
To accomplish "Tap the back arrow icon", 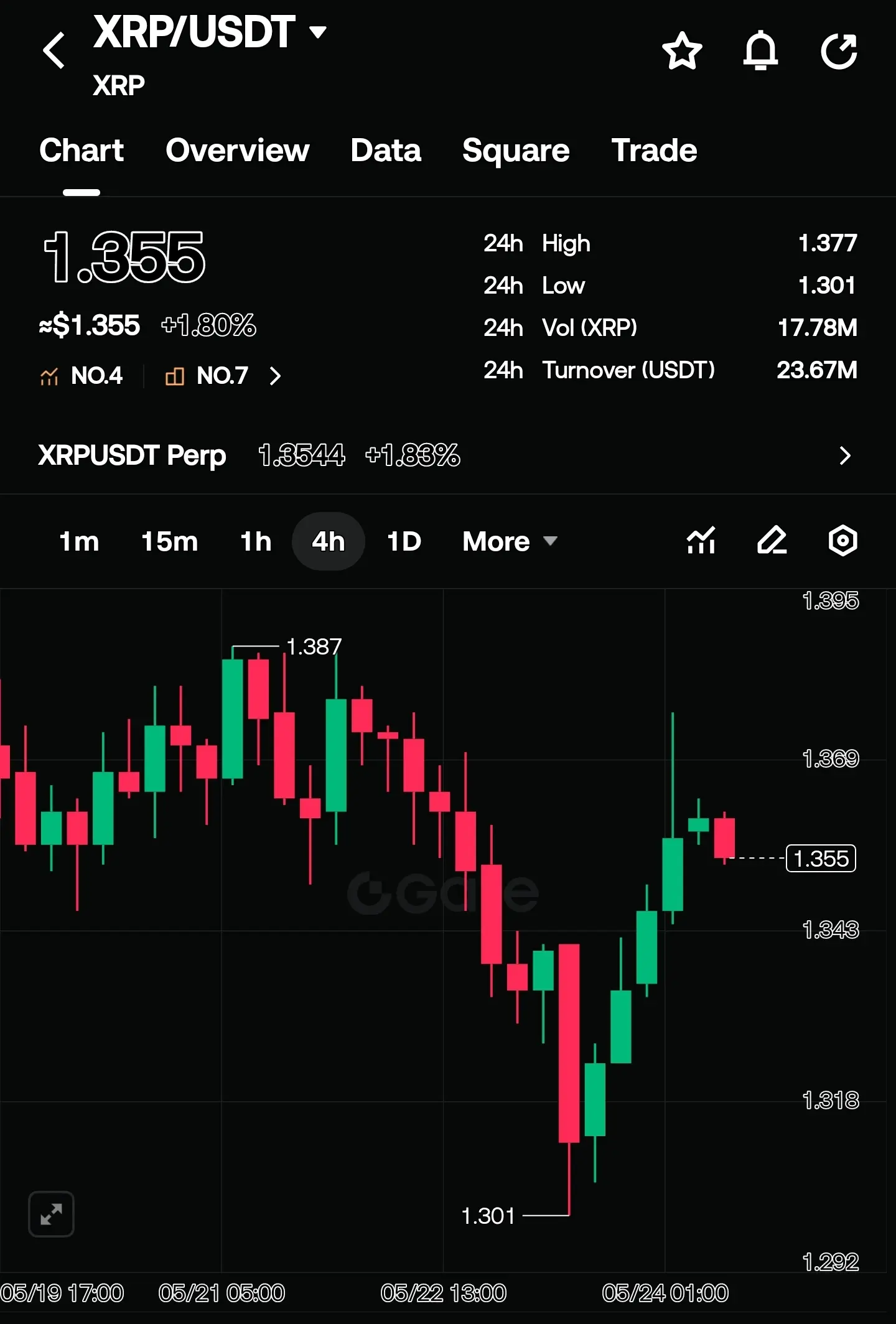I will point(54,50).
